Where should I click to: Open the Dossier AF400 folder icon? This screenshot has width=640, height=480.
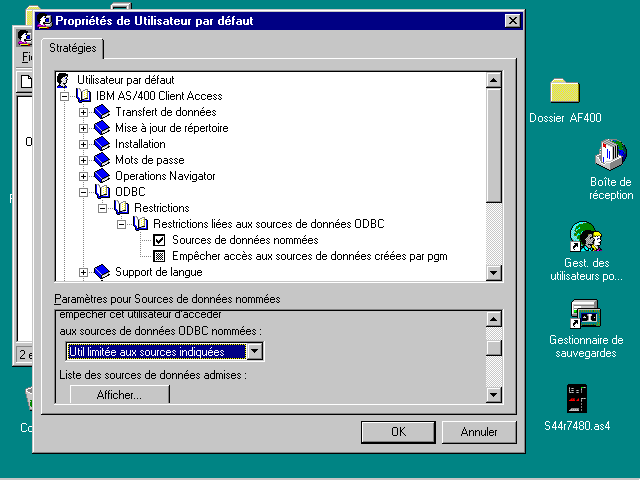565,91
